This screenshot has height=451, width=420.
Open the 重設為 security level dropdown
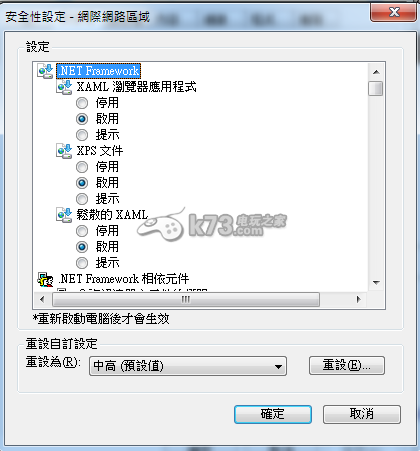pos(188,366)
